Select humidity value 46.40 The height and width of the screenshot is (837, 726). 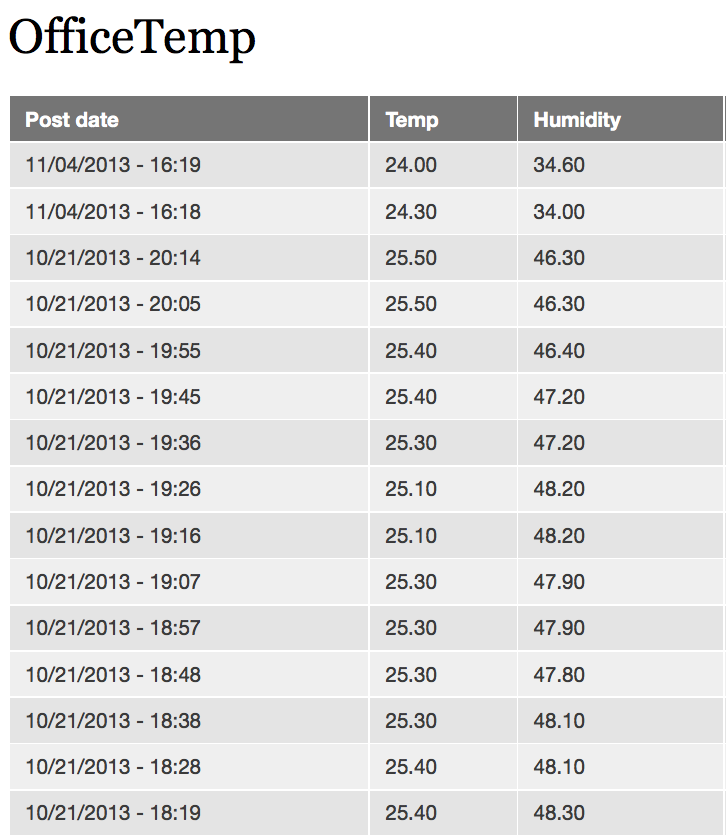tap(559, 351)
